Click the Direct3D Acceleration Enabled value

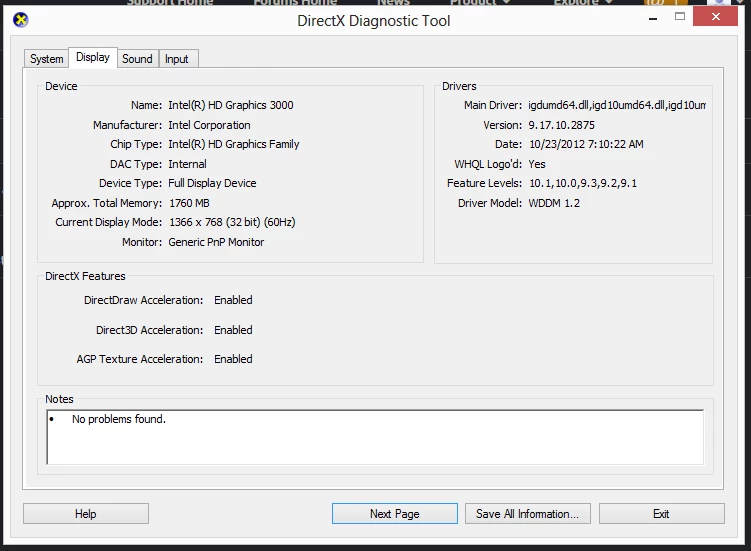point(233,330)
